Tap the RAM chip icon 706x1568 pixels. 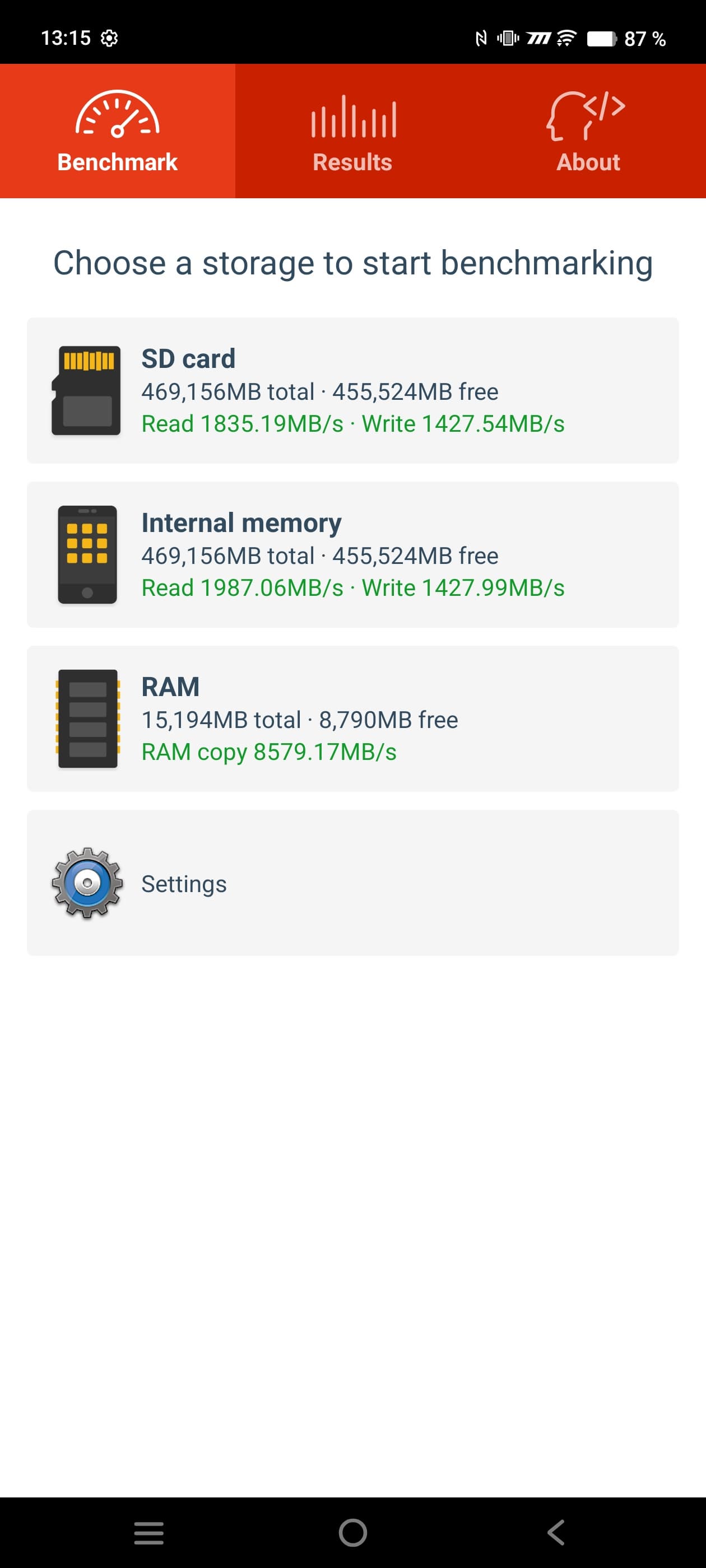[87, 718]
